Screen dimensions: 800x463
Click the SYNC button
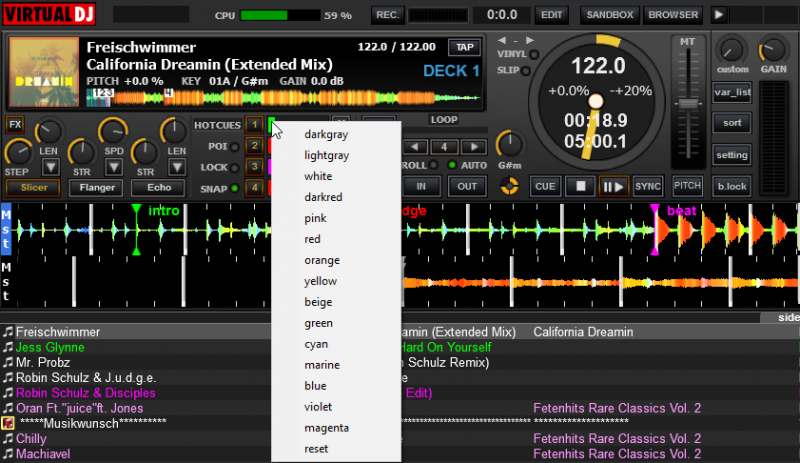(x=647, y=186)
